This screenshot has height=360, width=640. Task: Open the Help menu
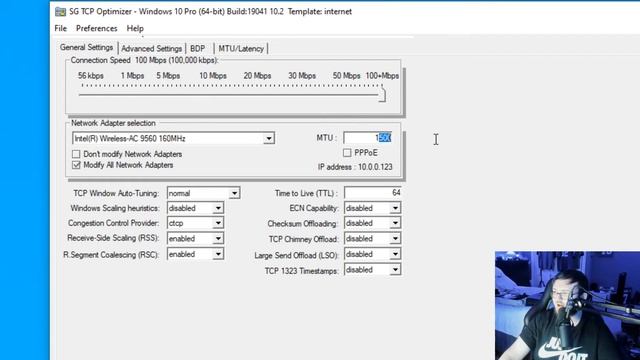pyautogui.click(x=135, y=28)
